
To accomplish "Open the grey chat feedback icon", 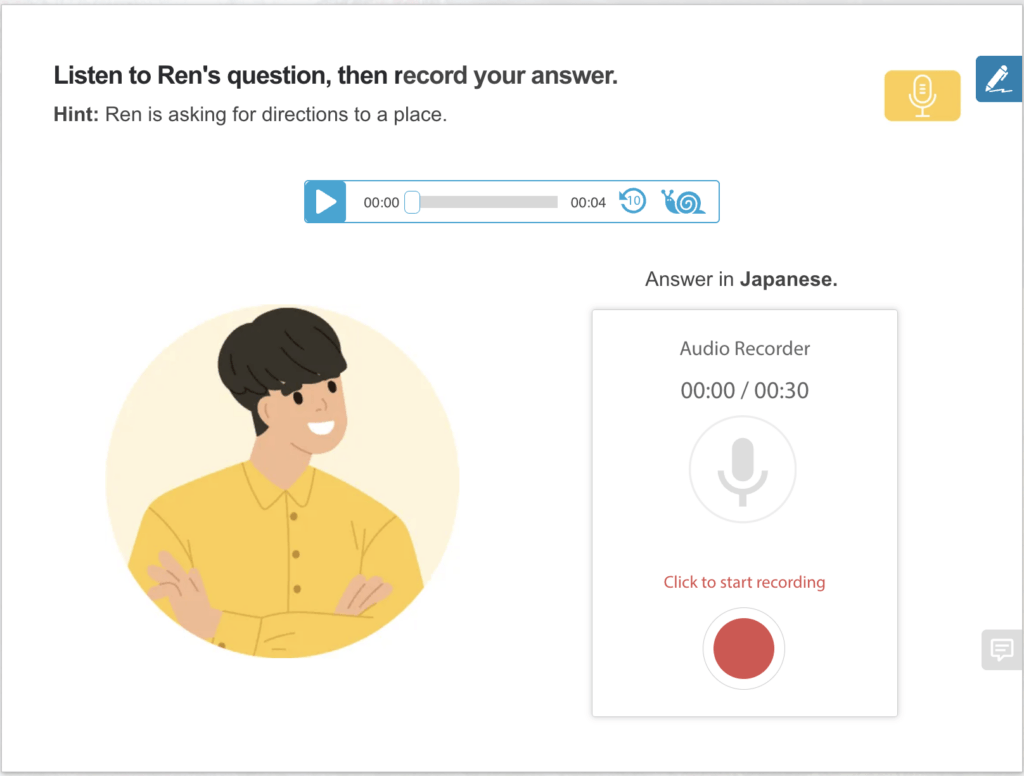I will pyautogui.click(x=1001, y=650).
